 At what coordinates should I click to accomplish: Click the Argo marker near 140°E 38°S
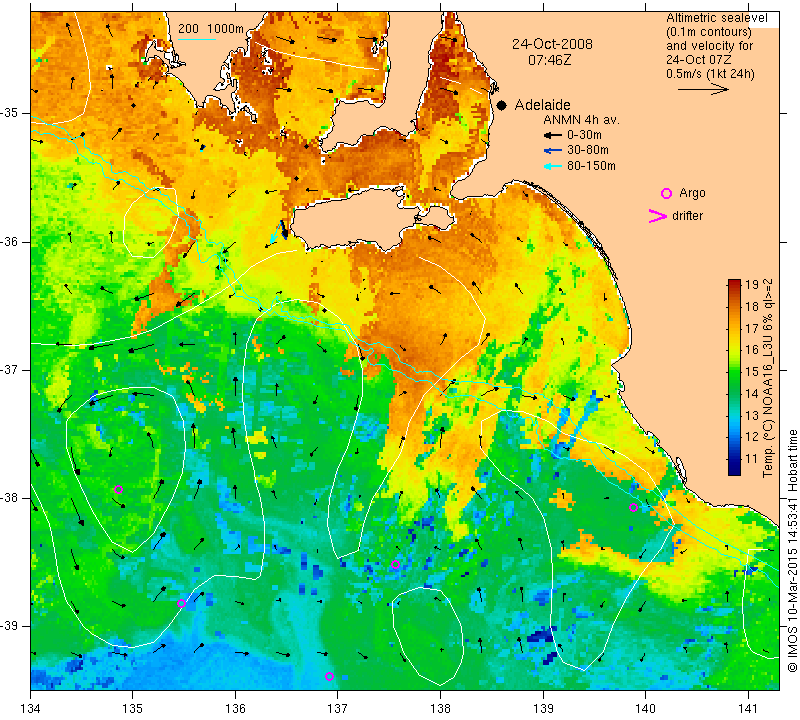pyautogui.click(x=633, y=507)
